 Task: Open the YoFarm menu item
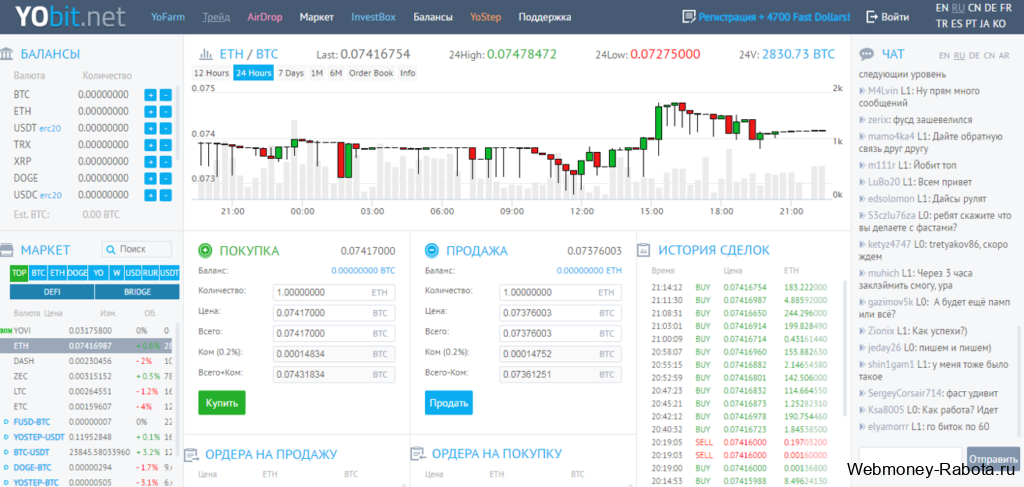(168, 17)
